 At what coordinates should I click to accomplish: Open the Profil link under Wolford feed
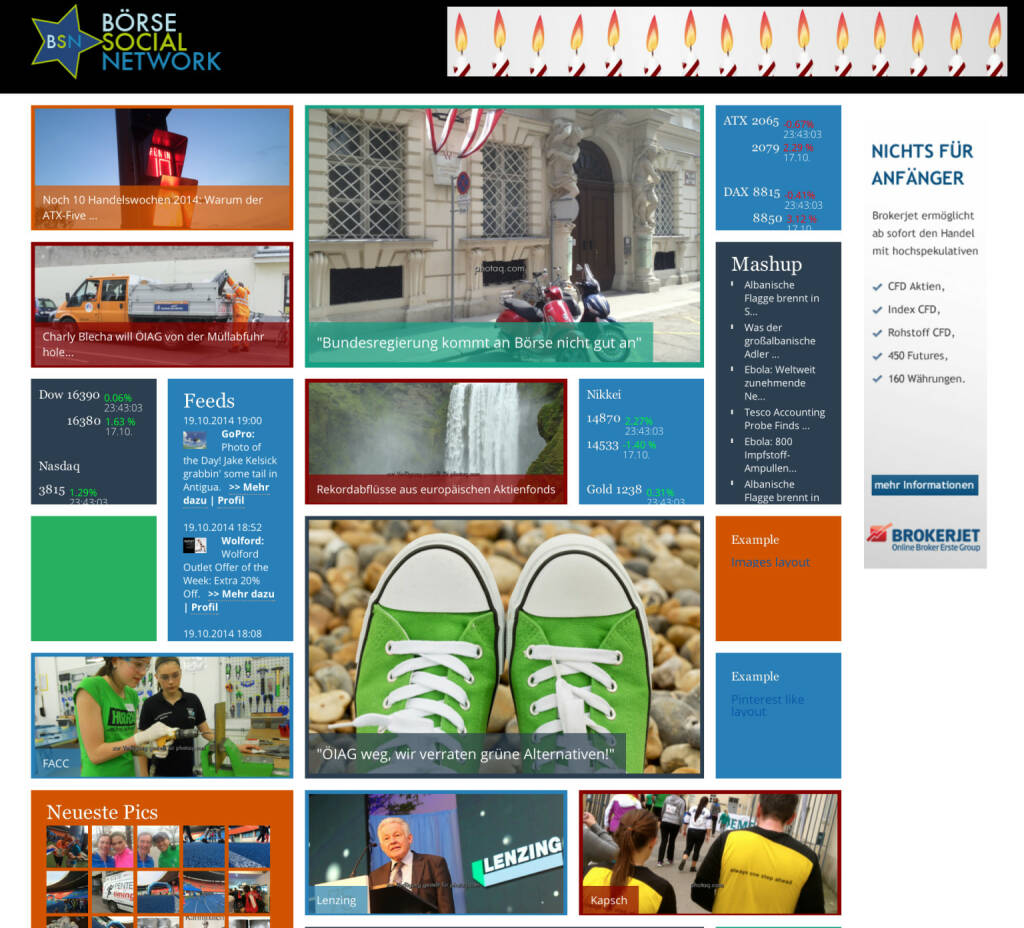[204, 607]
